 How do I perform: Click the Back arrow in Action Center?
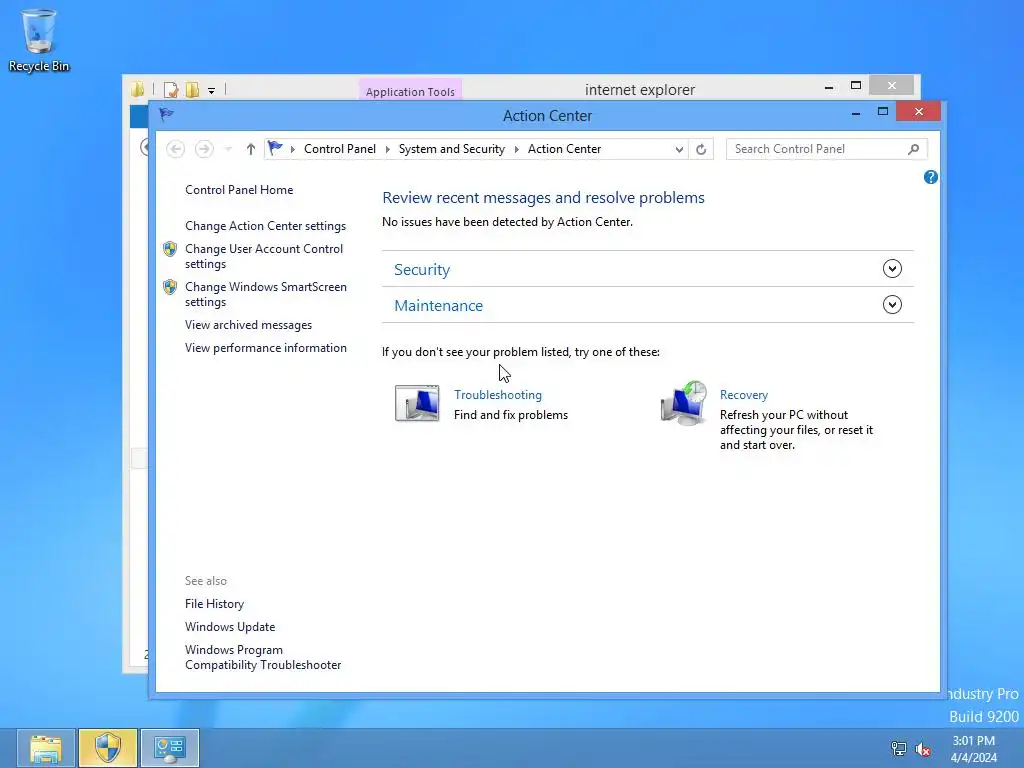pos(175,149)
